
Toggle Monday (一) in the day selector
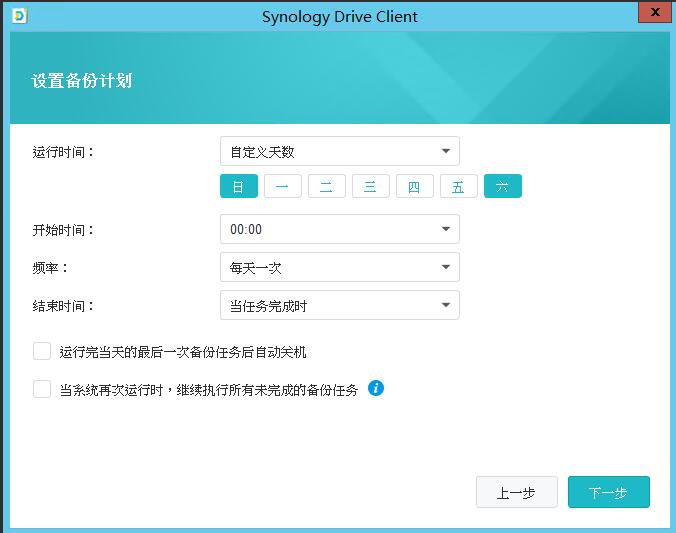click(x=282, y=186)
